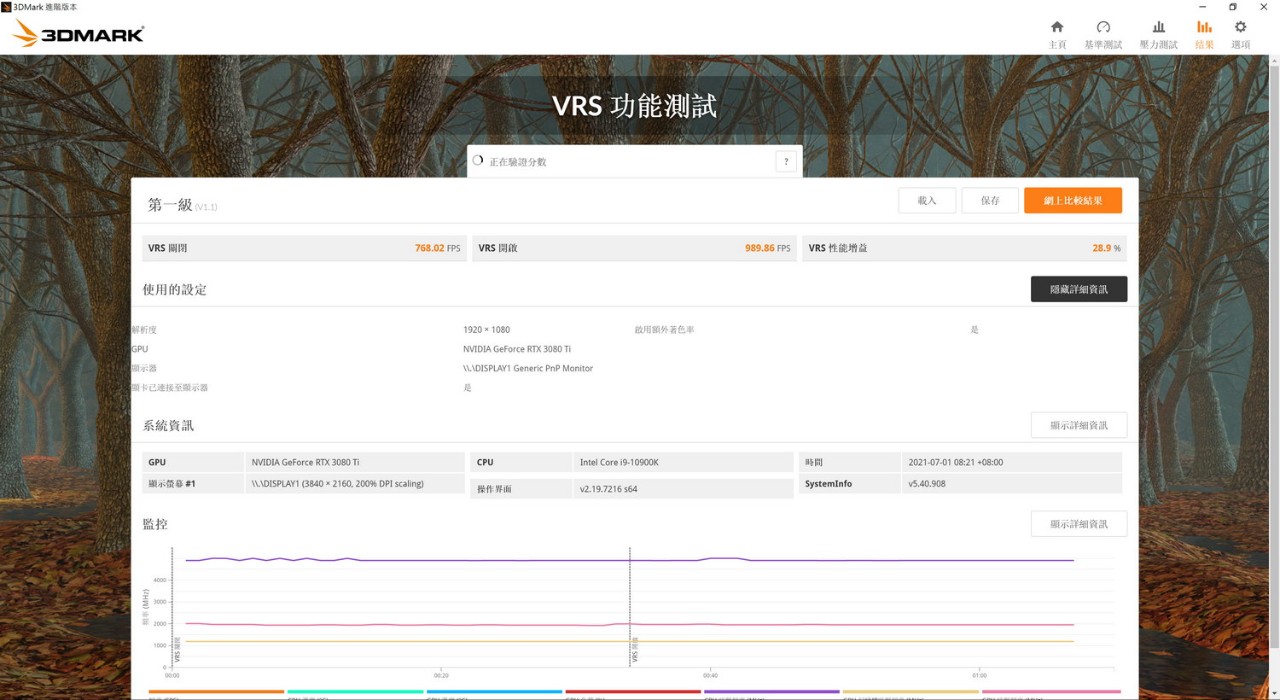Image resolution: width=1280 pixels, height=700 pixels.
Task: Click the orange legend bar under the chart
Action: 216,691
